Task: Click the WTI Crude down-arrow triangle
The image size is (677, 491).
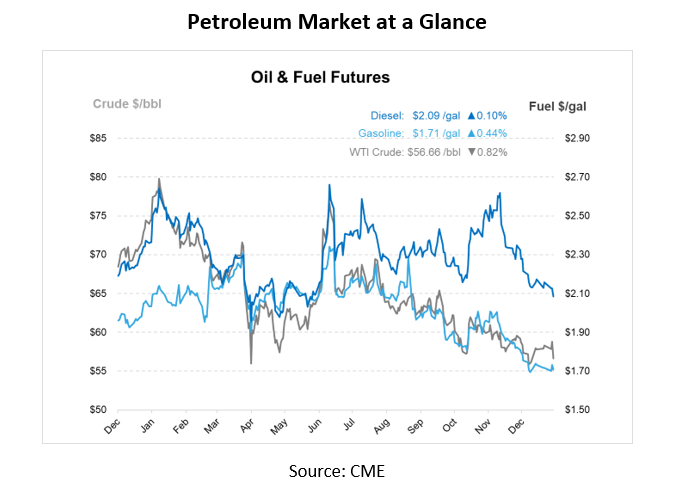Action: click(471, 152)
